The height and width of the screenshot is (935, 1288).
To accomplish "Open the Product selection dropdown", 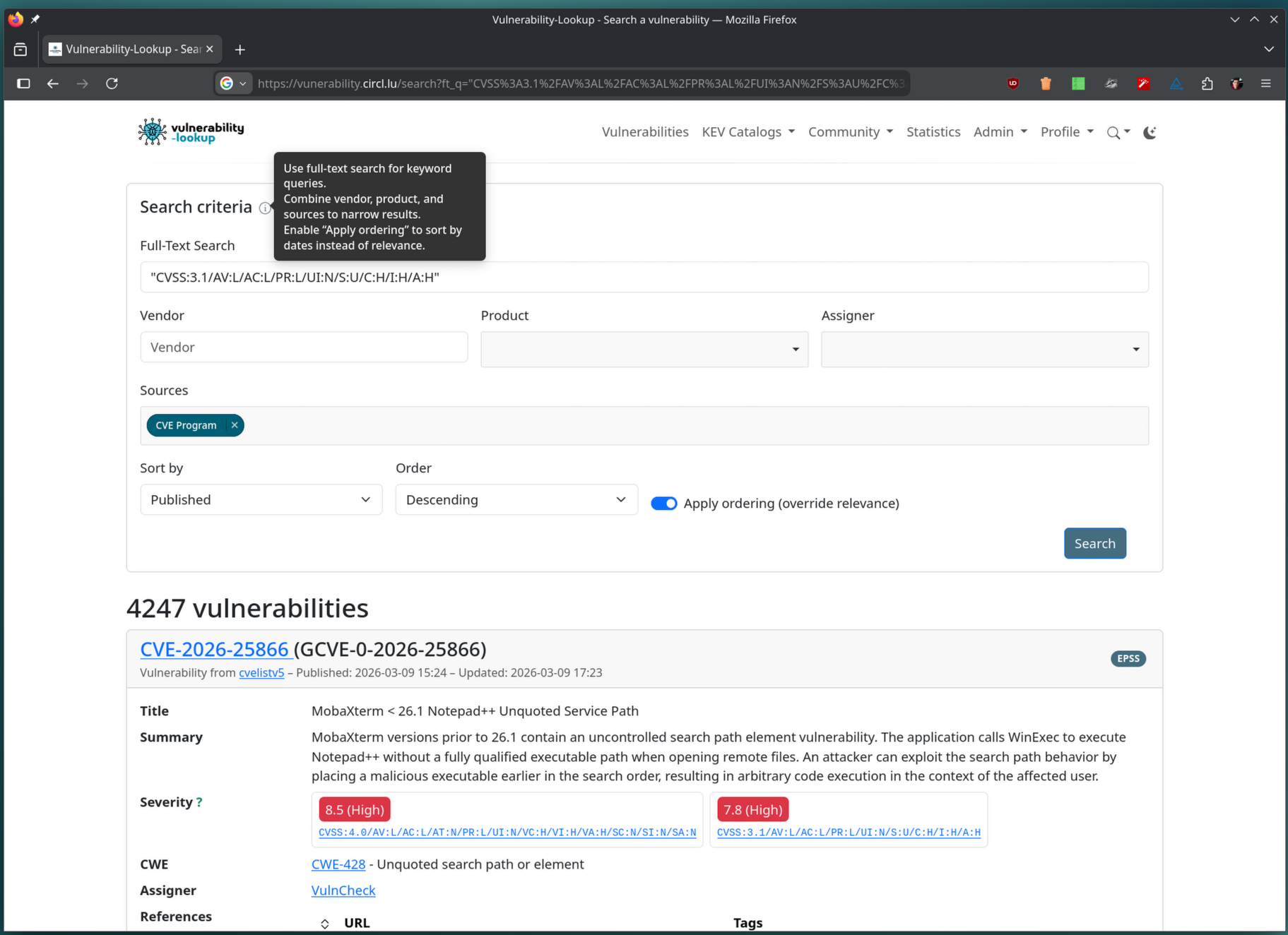I will click(x=644, y=350).
